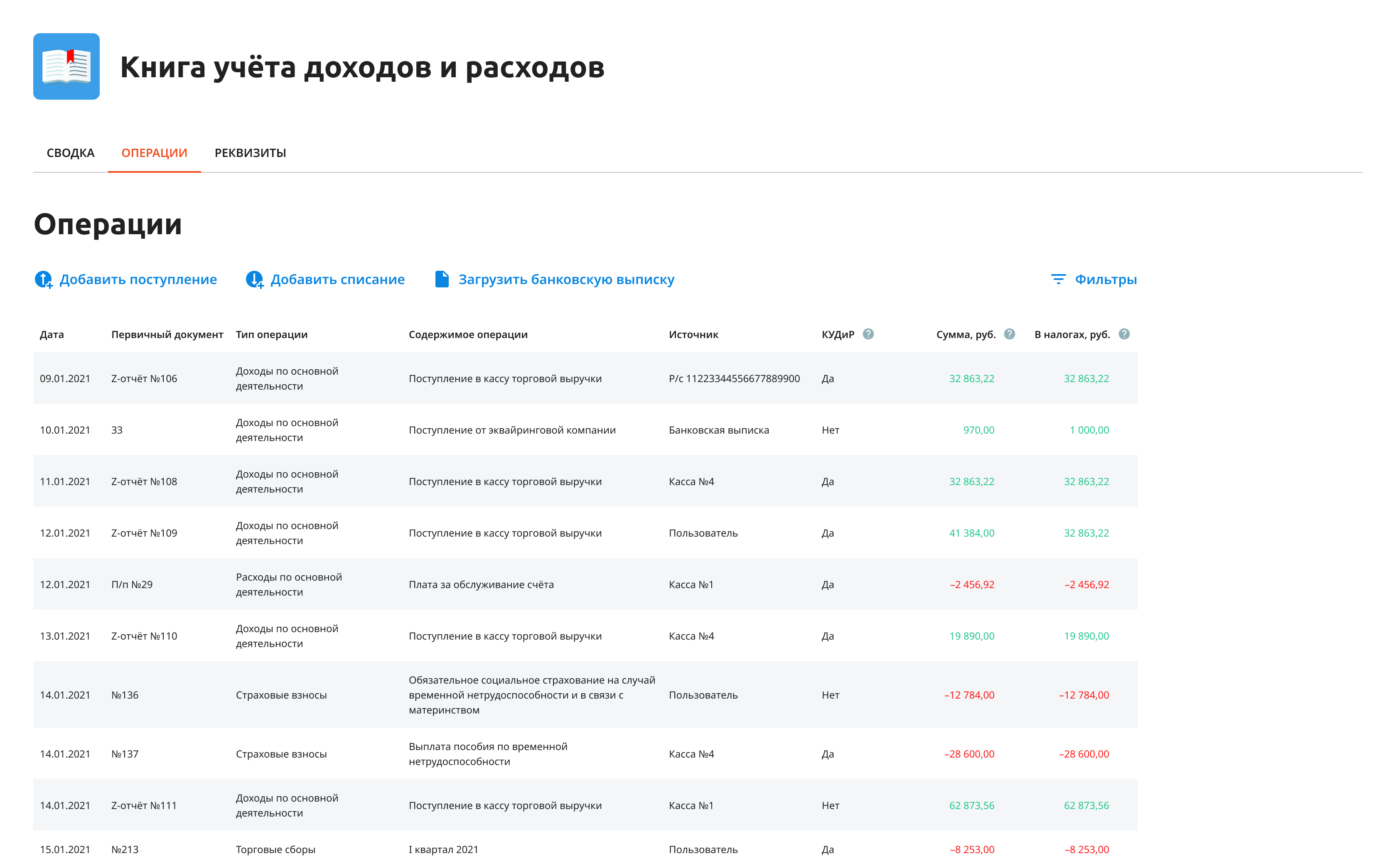1396x868 pixels.
Task: Click Первичный документ column header
Action: pos(167,335)
